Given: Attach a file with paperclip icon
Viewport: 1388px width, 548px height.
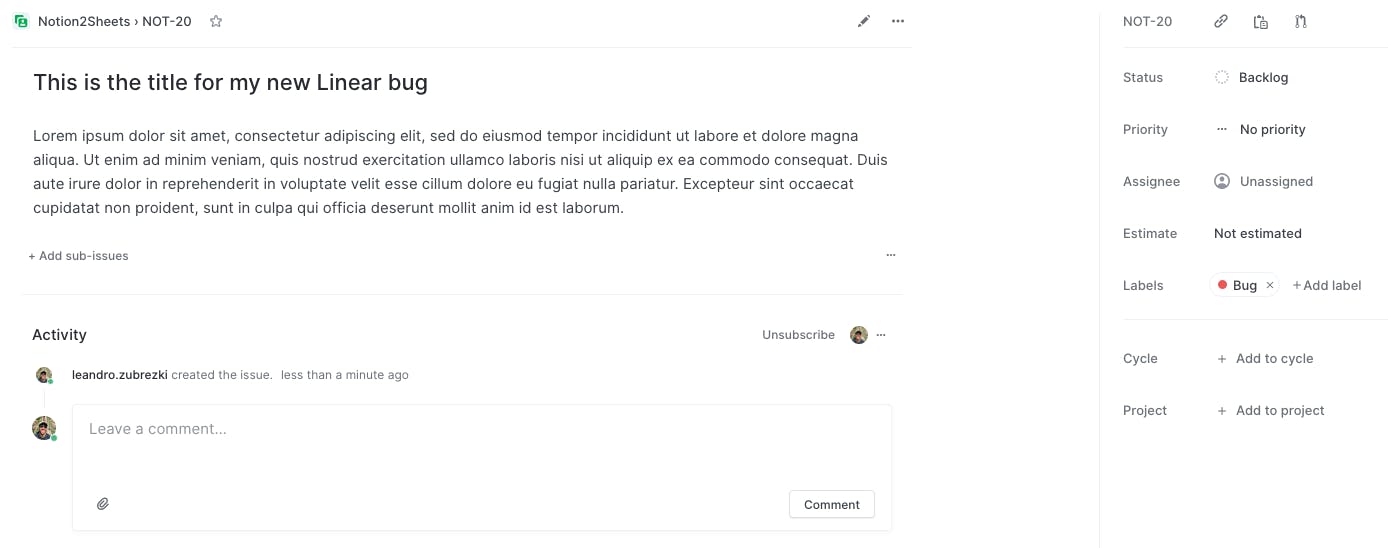Looking at the screenshot, I should [103, 504].
